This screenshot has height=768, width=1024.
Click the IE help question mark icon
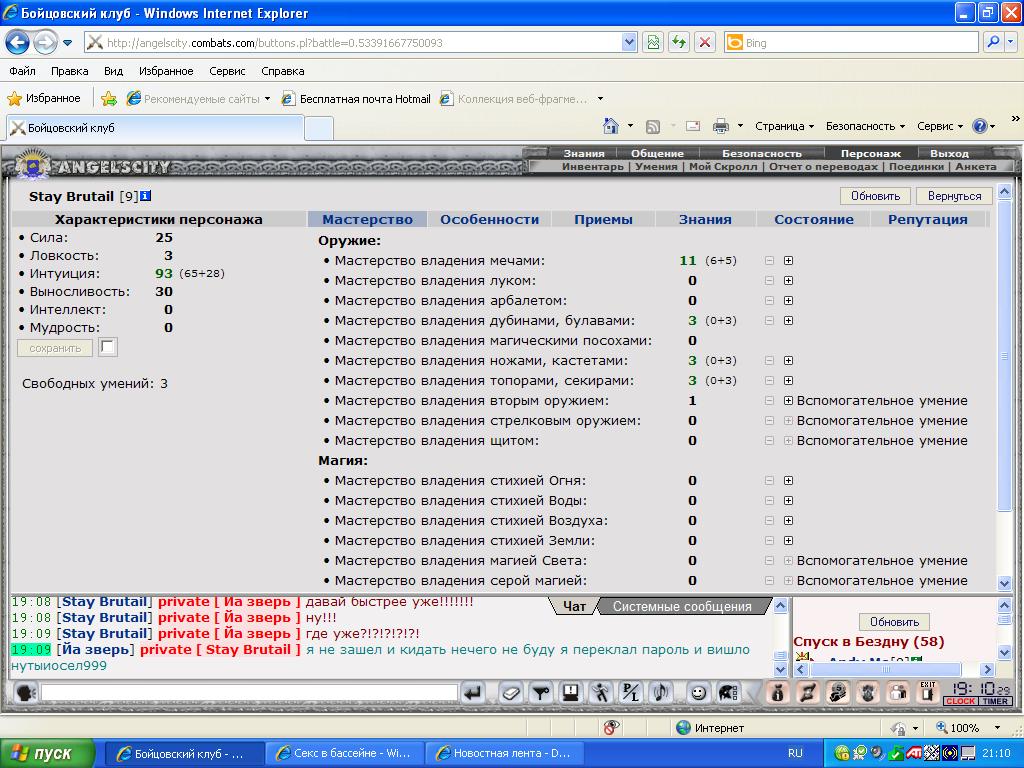pos(980,126)
